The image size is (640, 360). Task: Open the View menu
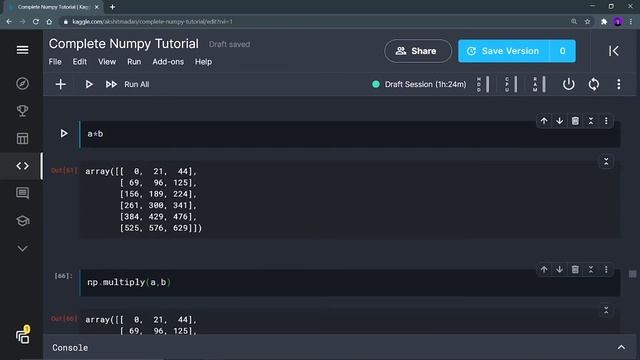(x=107, y=62)
